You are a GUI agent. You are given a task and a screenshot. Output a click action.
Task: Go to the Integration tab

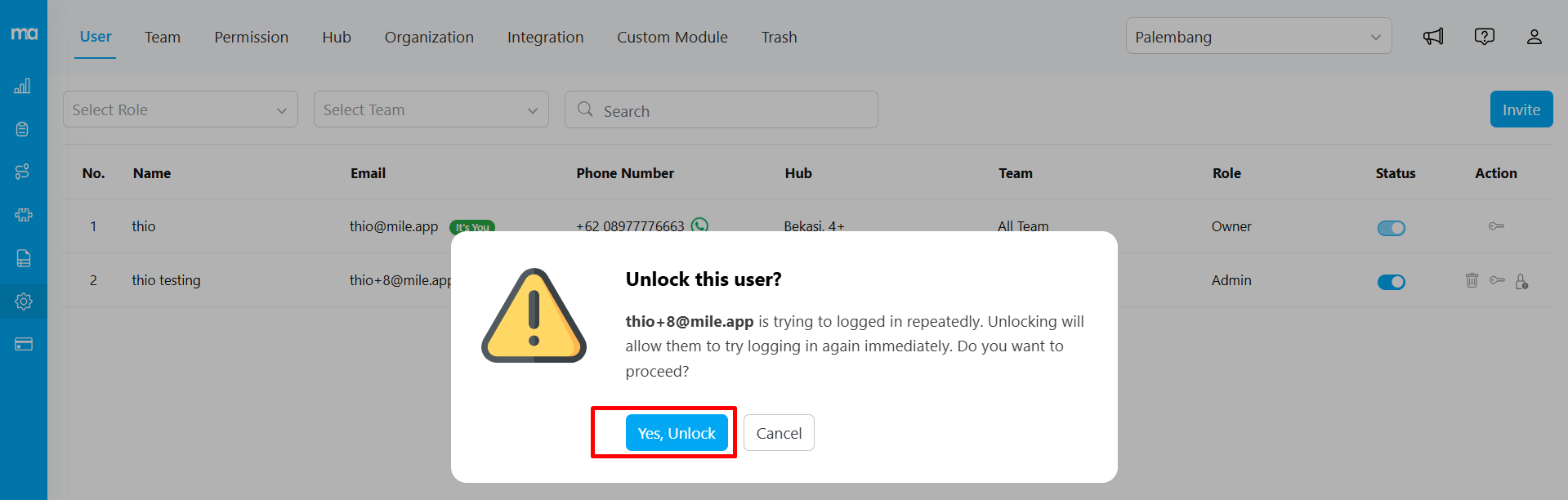[x=545, y=38]
